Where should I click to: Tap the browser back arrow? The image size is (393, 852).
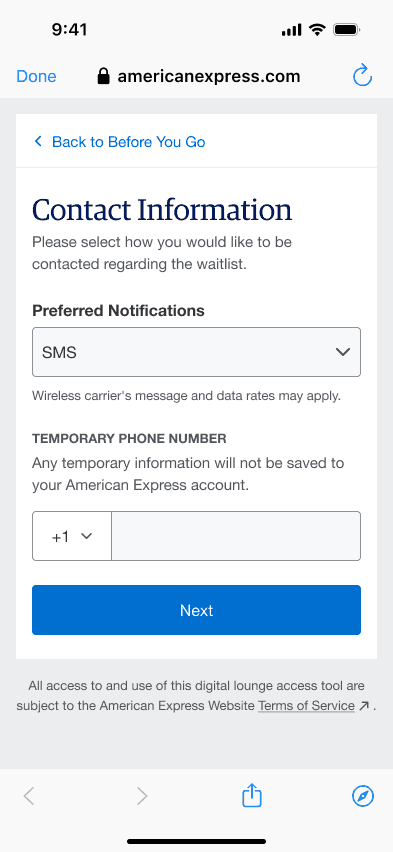click(29, 797)
